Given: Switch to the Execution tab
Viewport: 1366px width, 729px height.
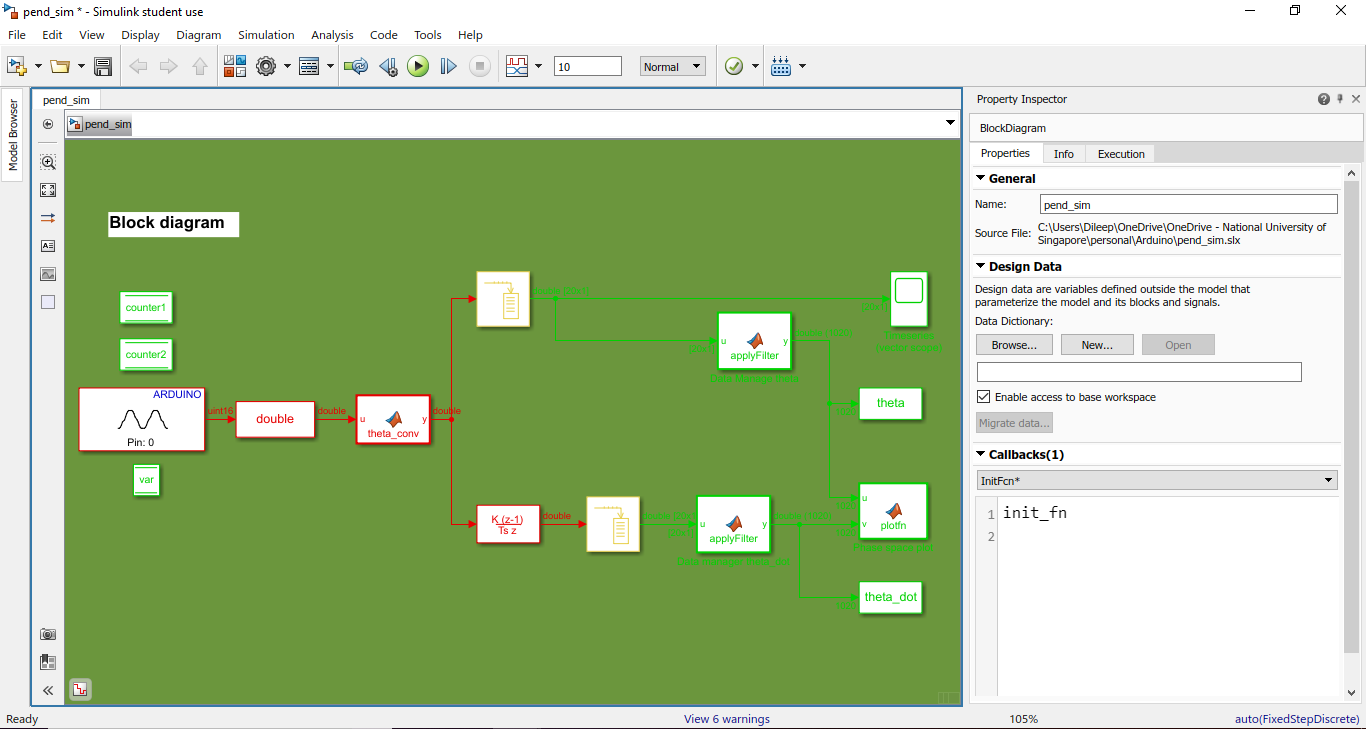Looking at the screenshot, I should click(1121, 154).
